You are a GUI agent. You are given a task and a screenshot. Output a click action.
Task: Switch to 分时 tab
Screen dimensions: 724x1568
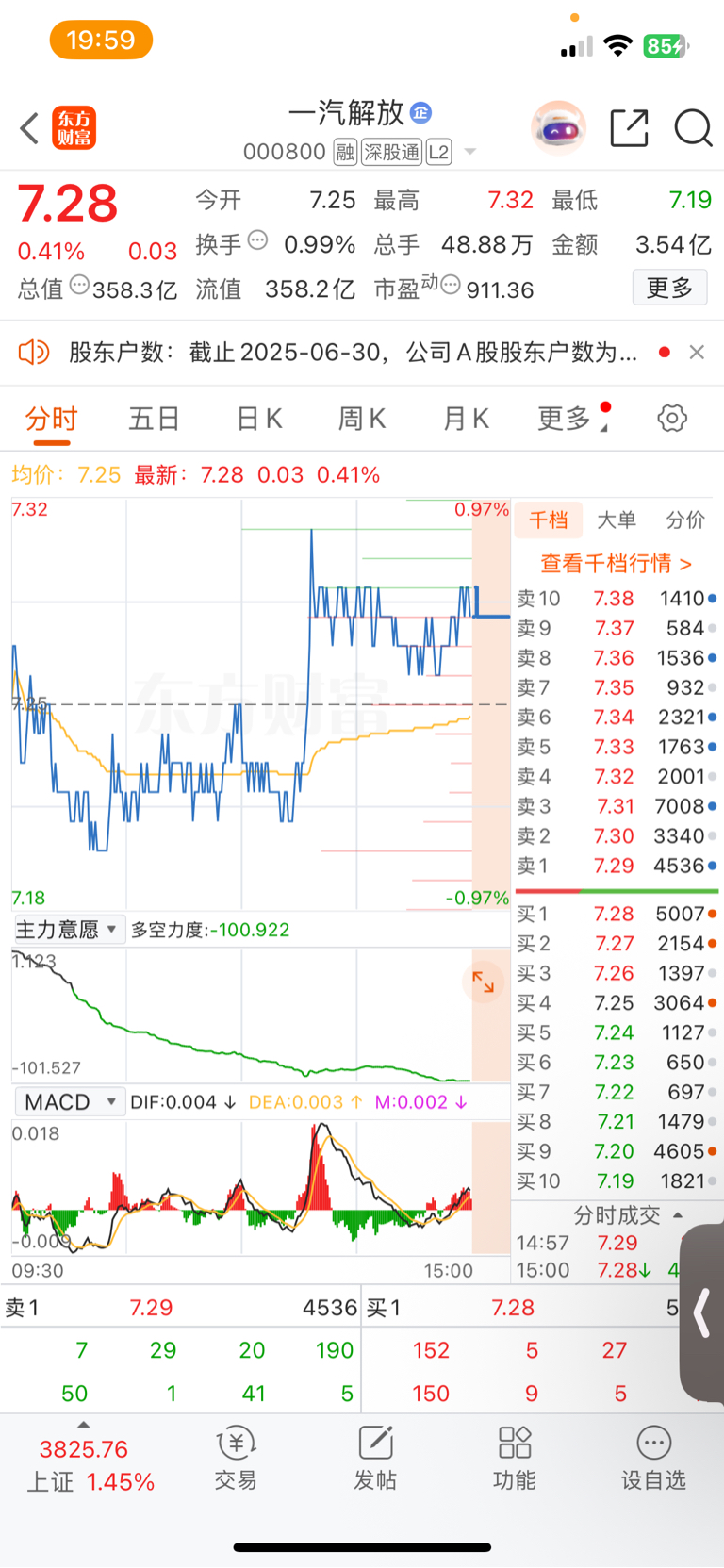(51, 418)
